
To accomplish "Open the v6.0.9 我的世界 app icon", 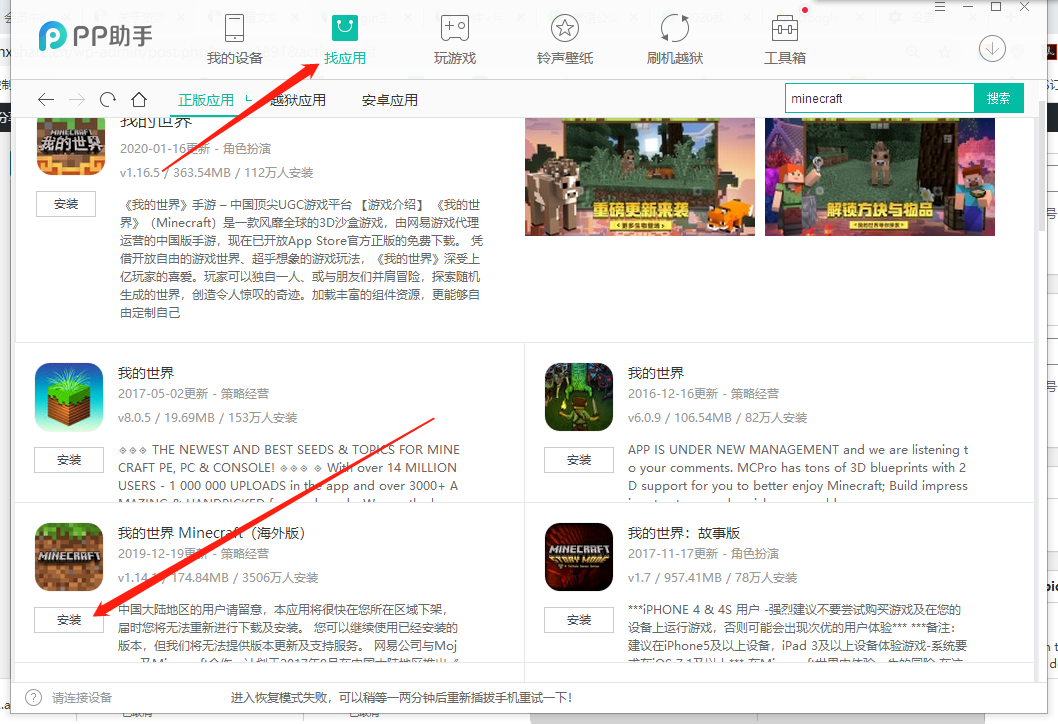I will tap(579, 397).
